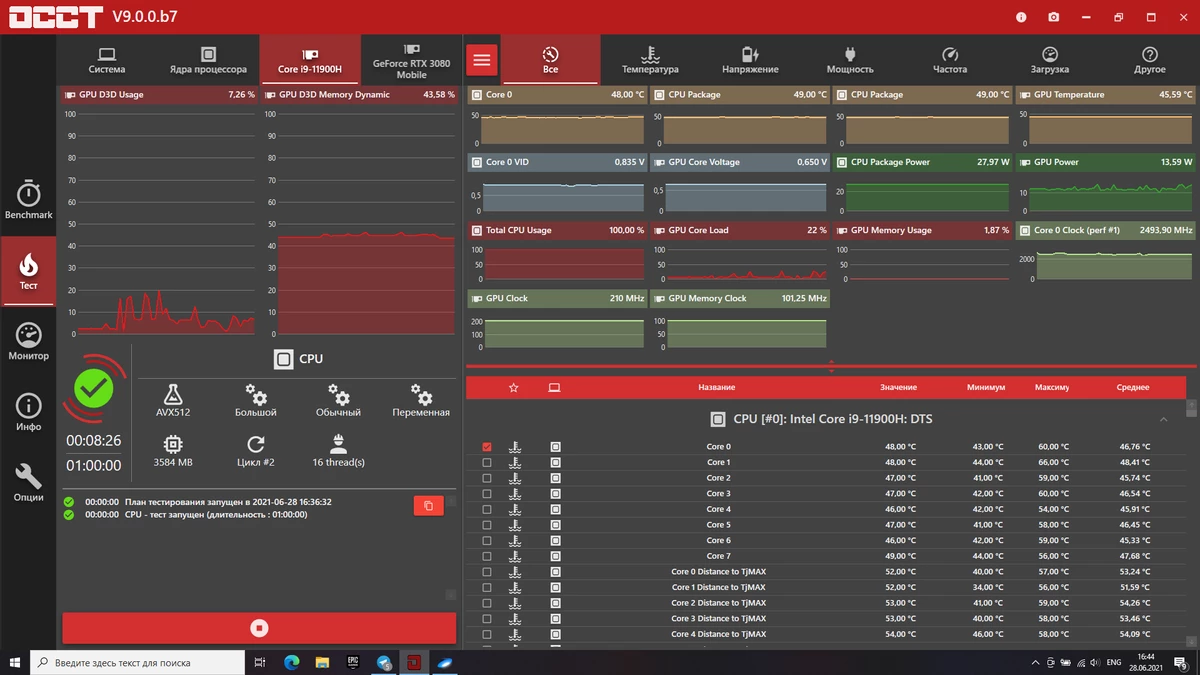Open the Windows Start menu

[14, 662]
